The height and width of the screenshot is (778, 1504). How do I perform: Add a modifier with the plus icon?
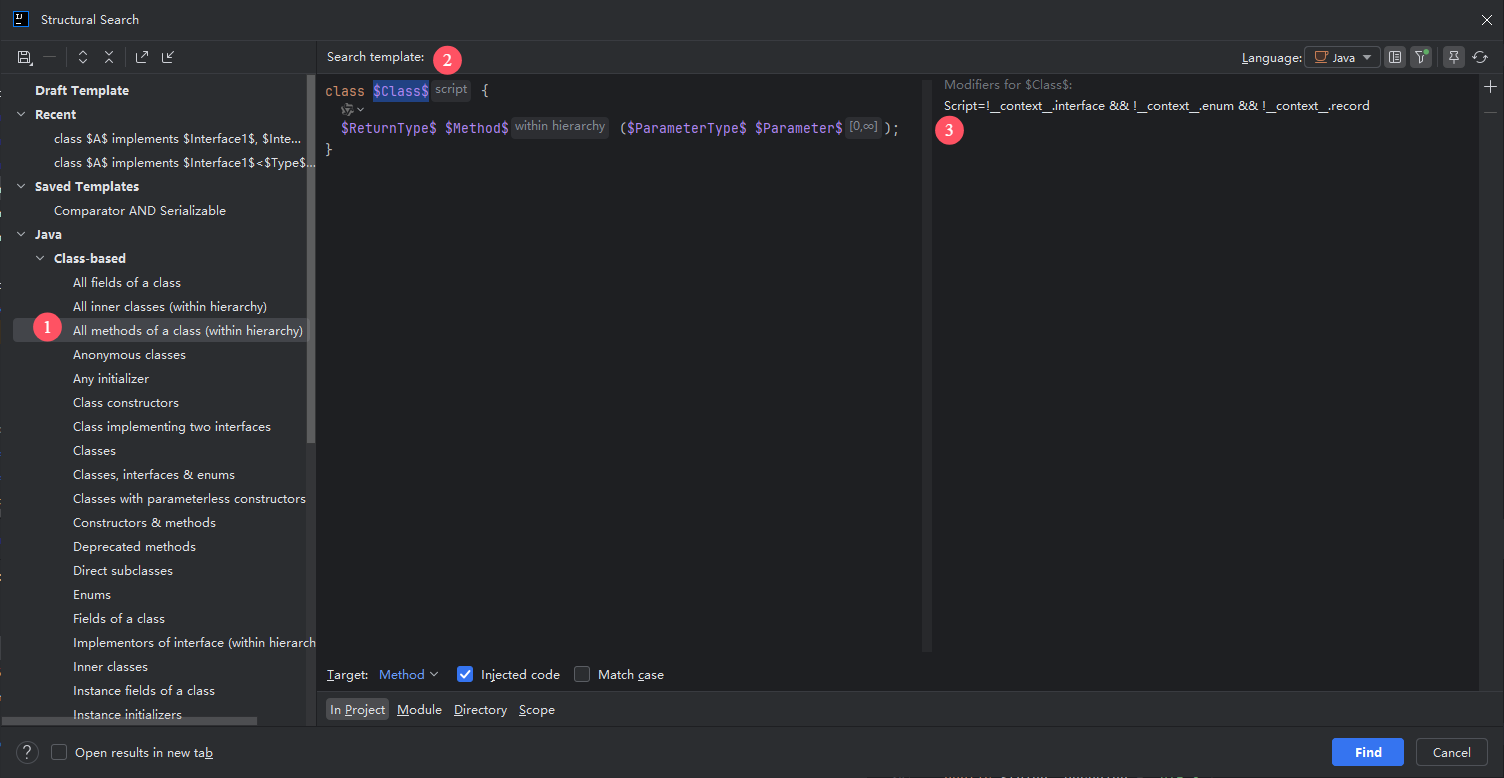pos(1491,87)
